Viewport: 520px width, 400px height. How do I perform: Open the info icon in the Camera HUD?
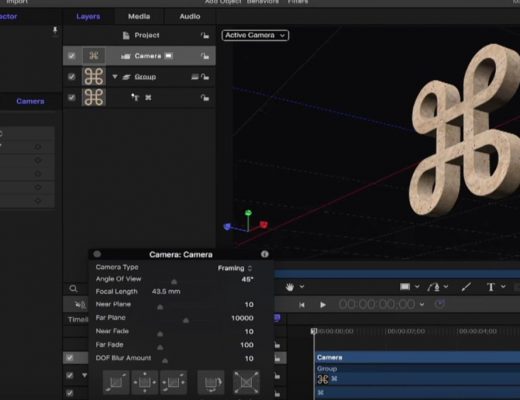click(x=265, y=254)
